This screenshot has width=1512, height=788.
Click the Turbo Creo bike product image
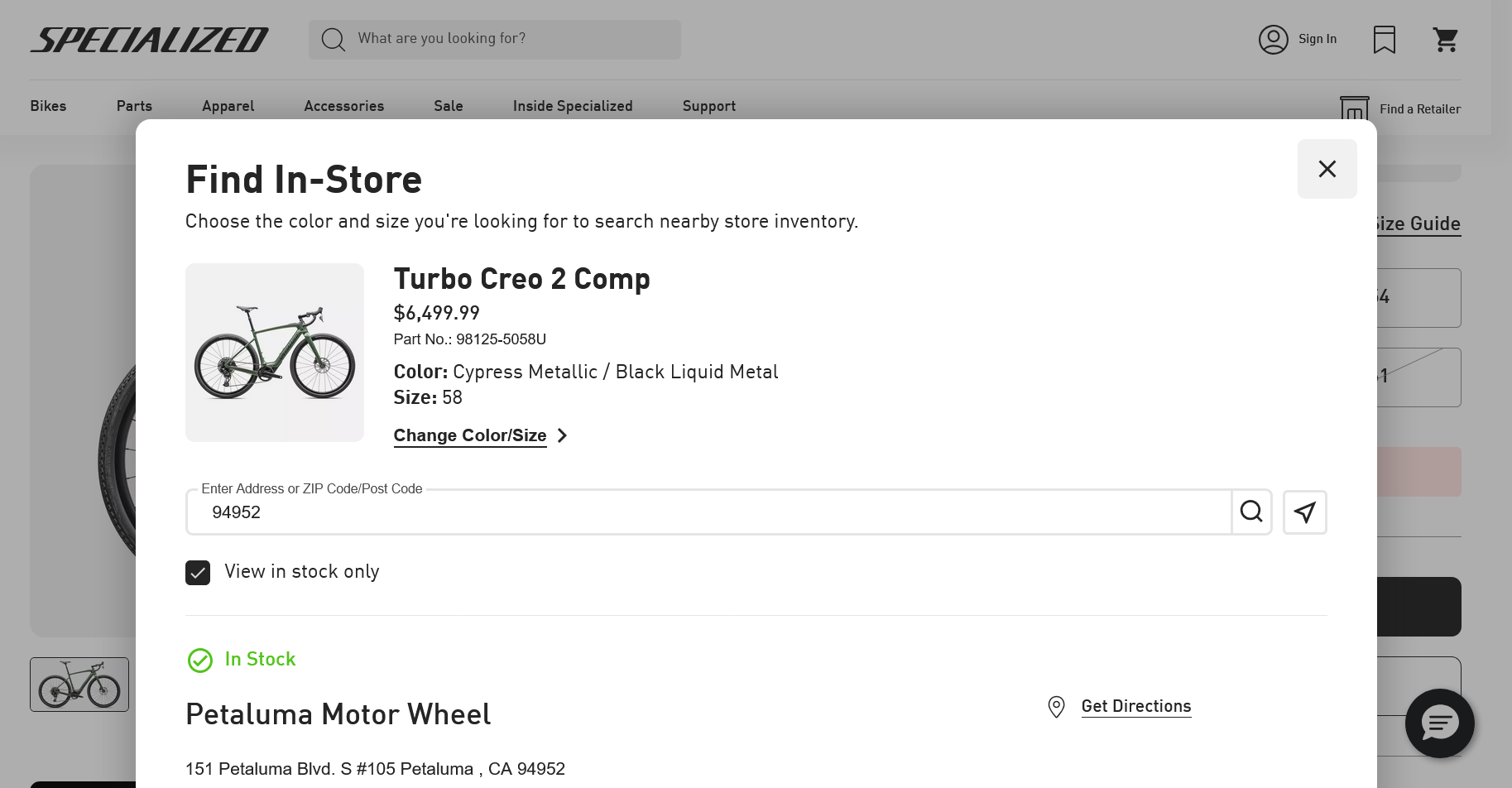tap(275, 353)
